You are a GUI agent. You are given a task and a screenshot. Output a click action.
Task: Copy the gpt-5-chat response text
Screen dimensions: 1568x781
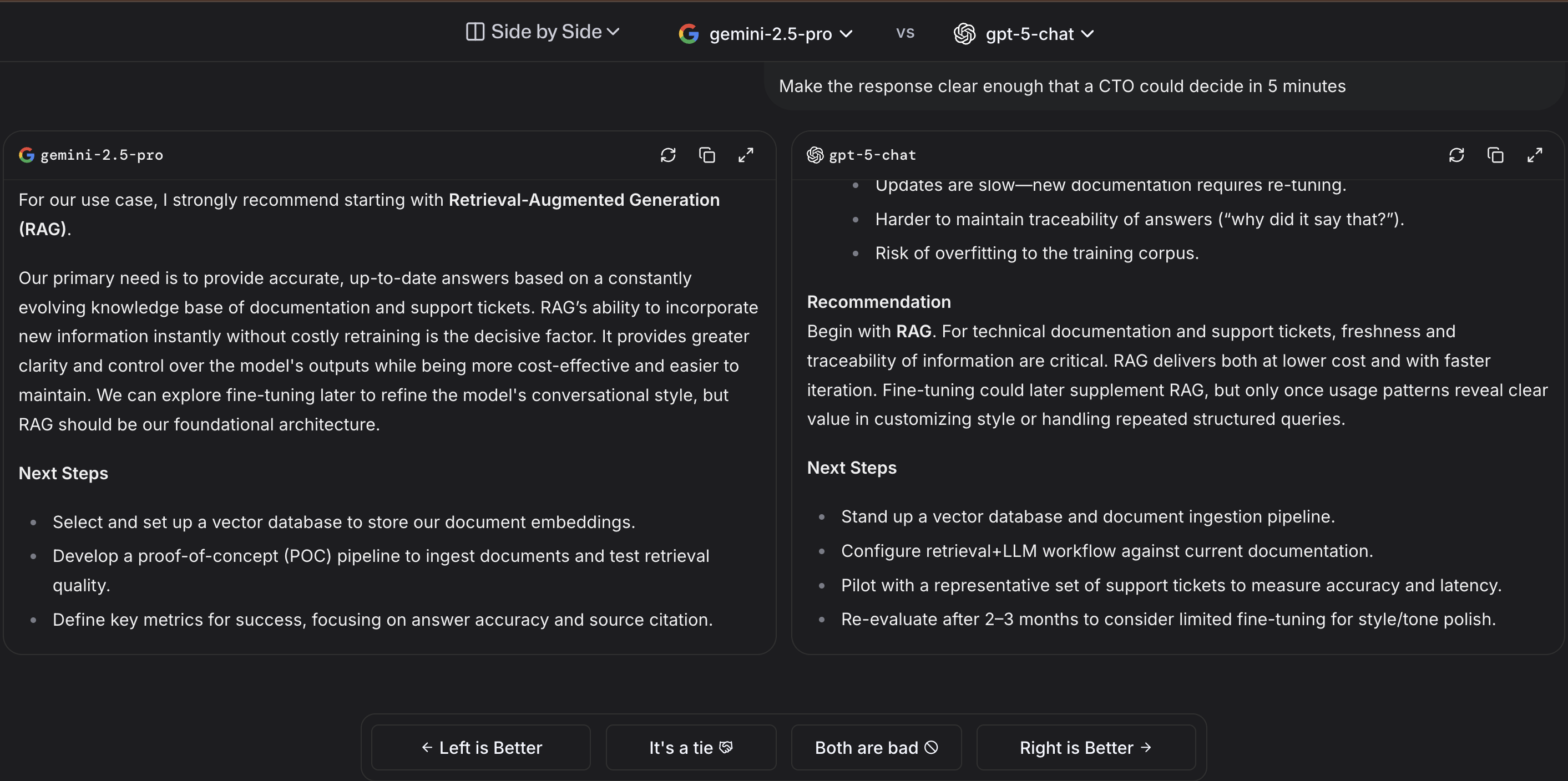click(1495, 155)
